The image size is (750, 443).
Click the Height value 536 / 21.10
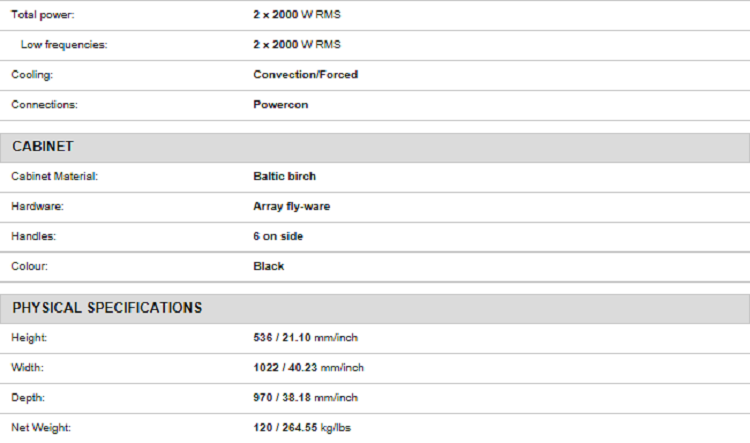tap(283, 338)
